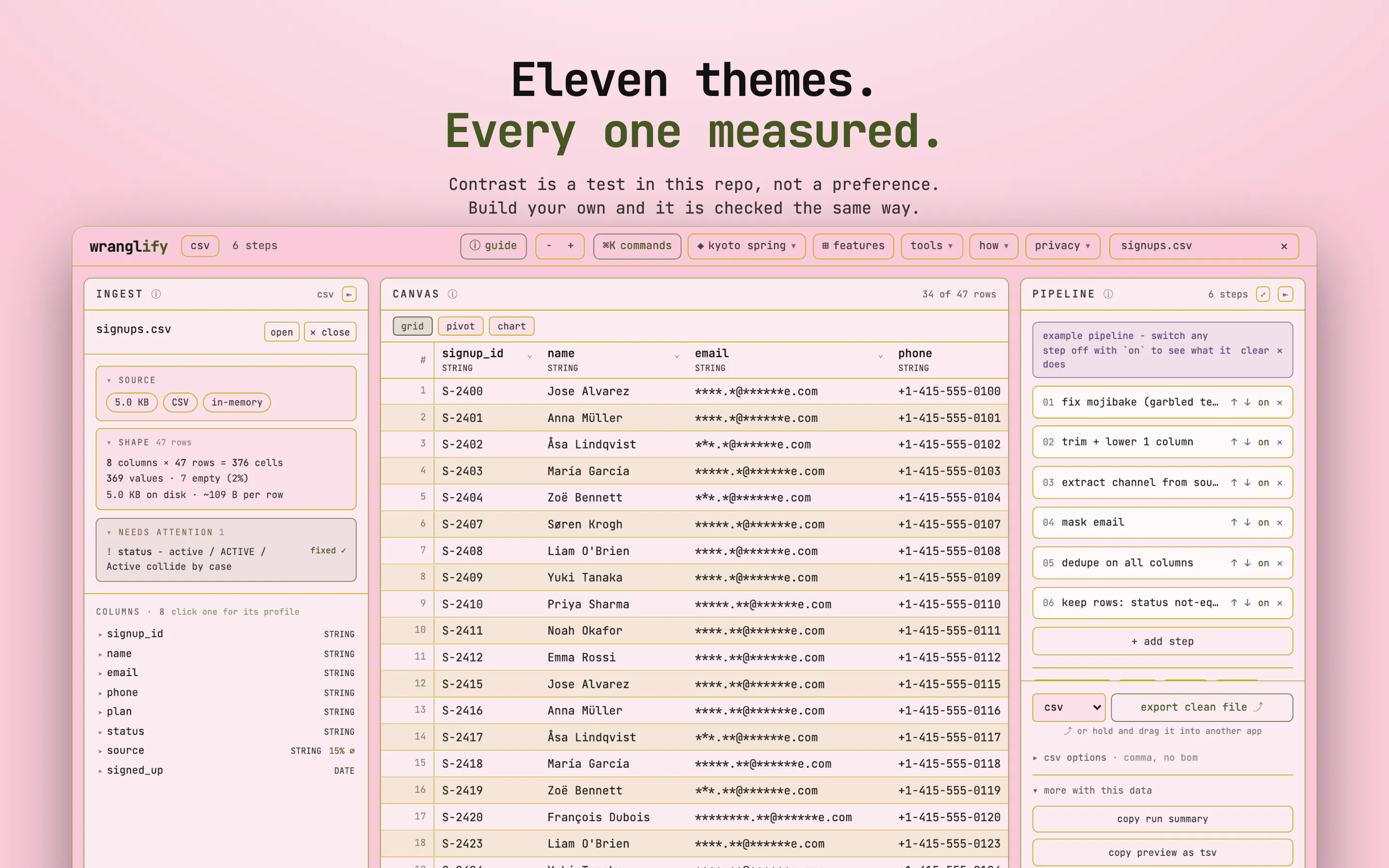Switch to the chart view tab
This screenshot has height=868, width=1389.
511,326
